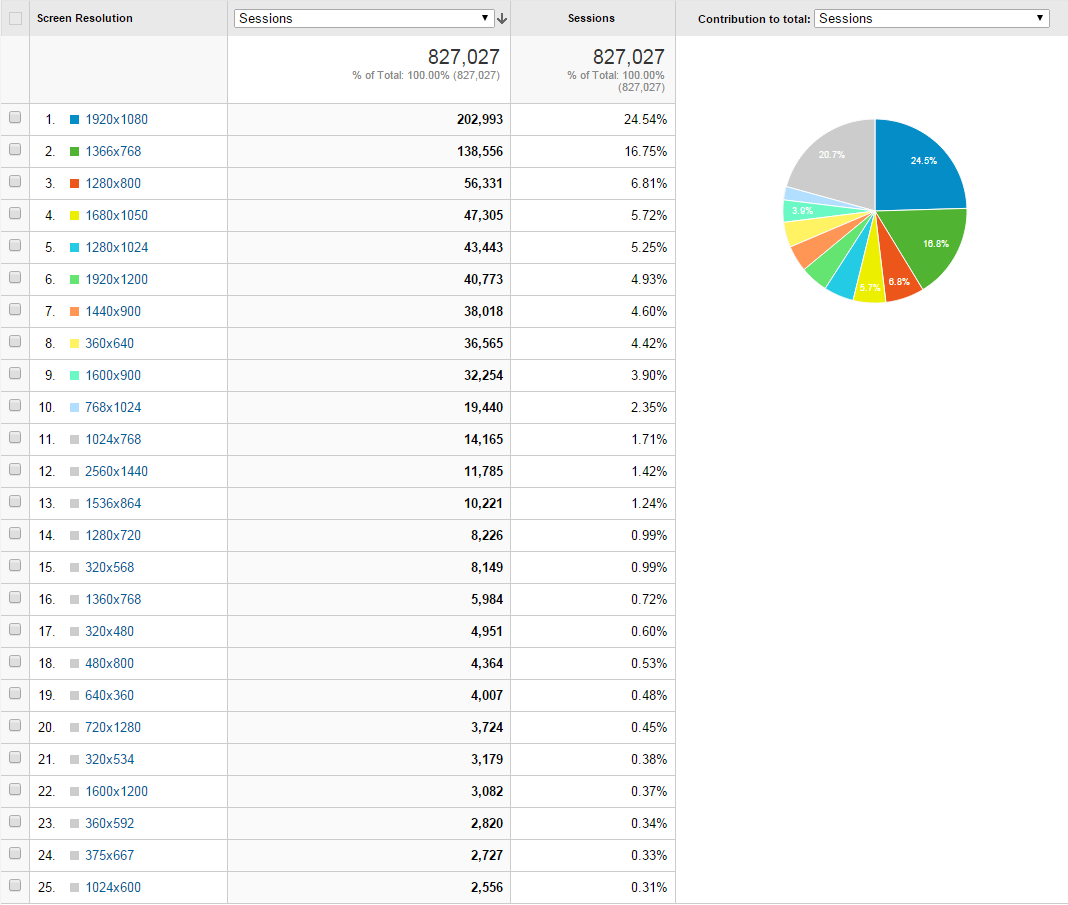1068x905 pixels.
Task: Open the 1360x768 resolution link
Action: click(113, 600)
